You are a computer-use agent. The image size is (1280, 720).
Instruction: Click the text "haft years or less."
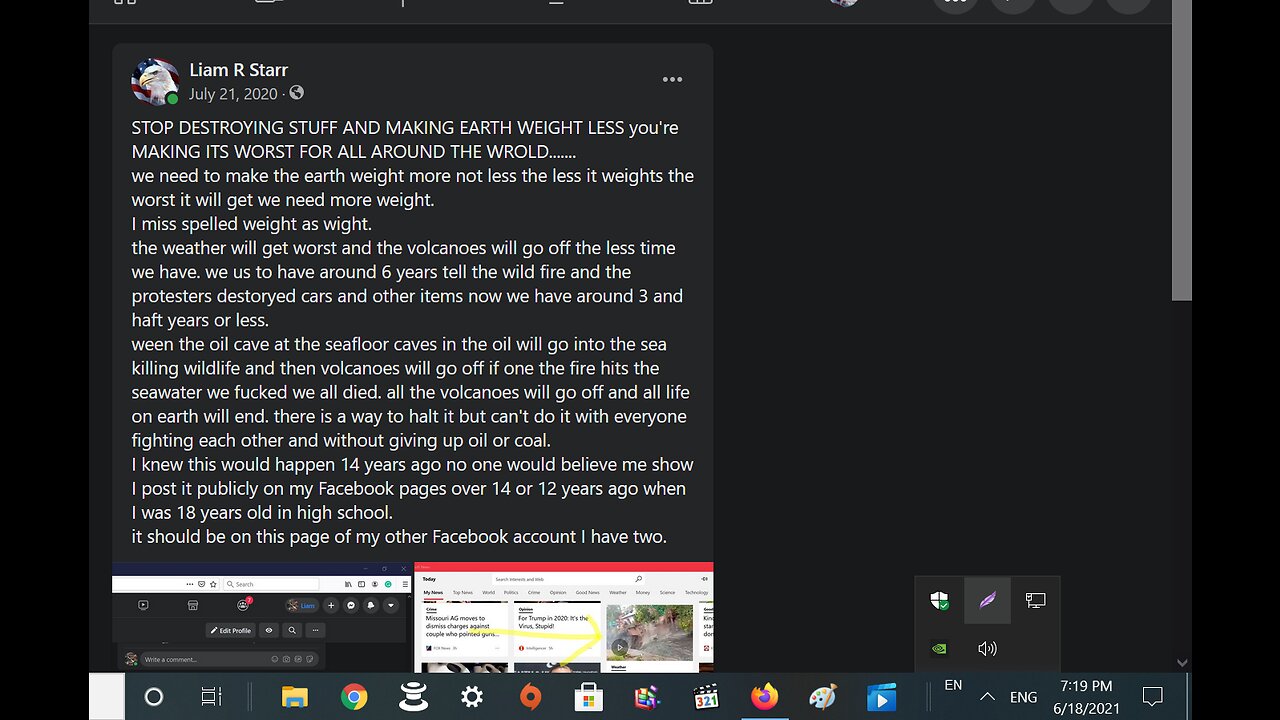pos(200,320)
